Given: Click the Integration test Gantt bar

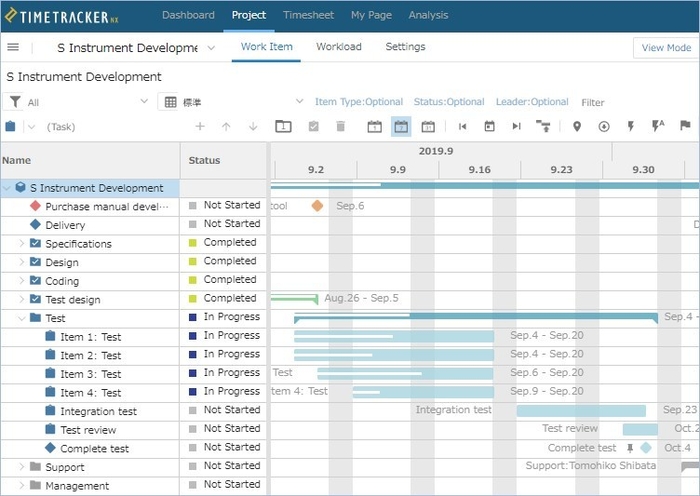Looking at the screenshot, I should pyautogui.click(x=581, y=411).
